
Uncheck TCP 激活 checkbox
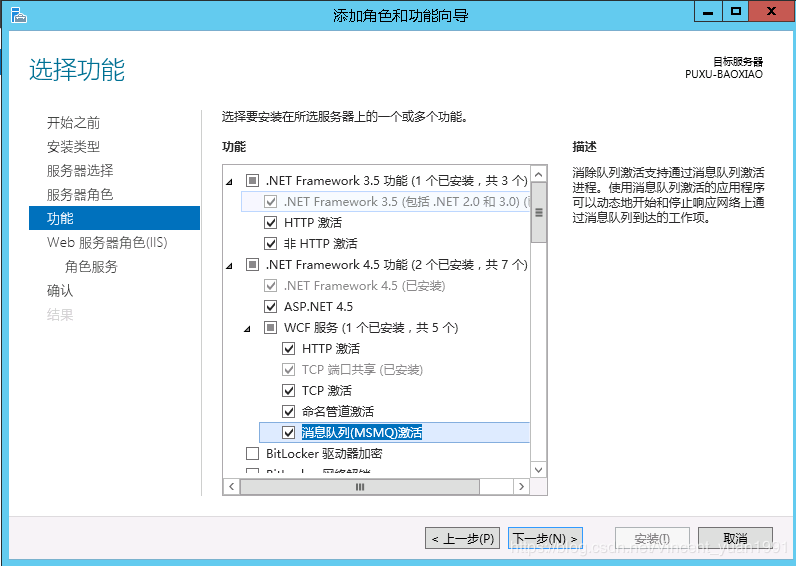pyautogui.click(x=288, y=390)
